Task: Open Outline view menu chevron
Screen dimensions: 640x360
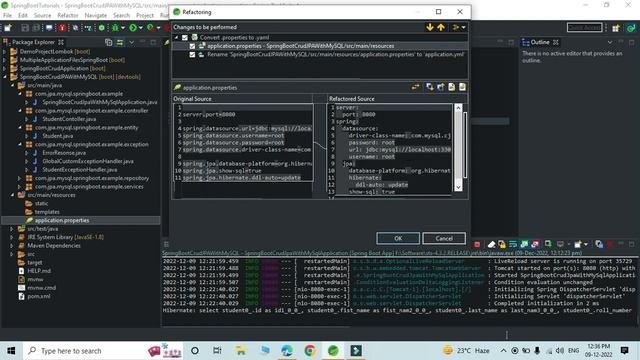Action: tap(610, 42)
